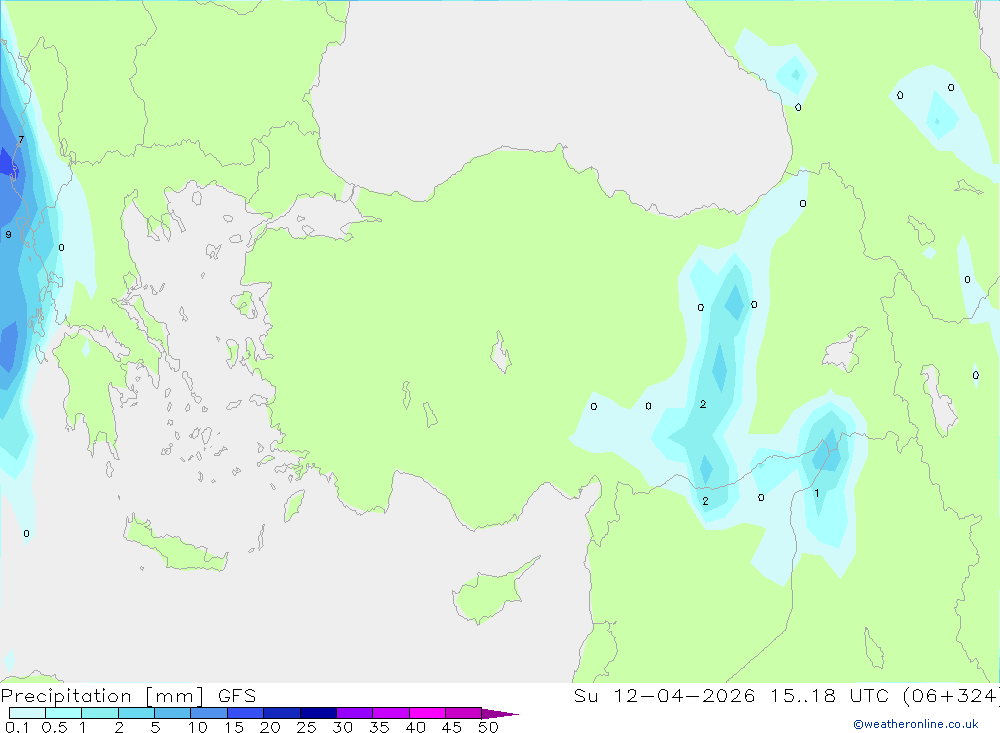The height and width of the screenshot is (733, 1000).
Task: Click the 30–35 mm violet legend box
Action: click(355, 713)
